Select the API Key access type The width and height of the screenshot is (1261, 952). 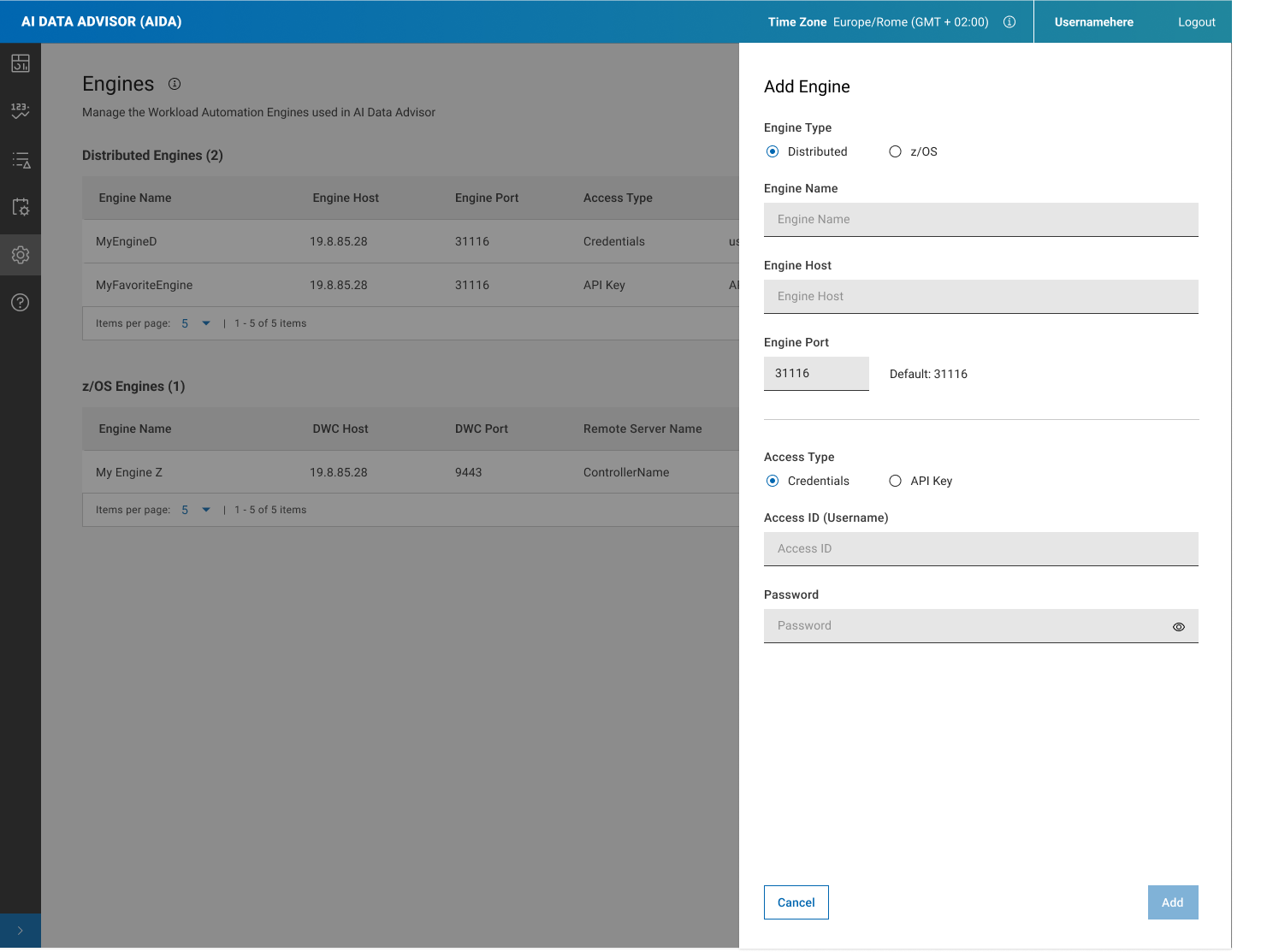(895, 481)
